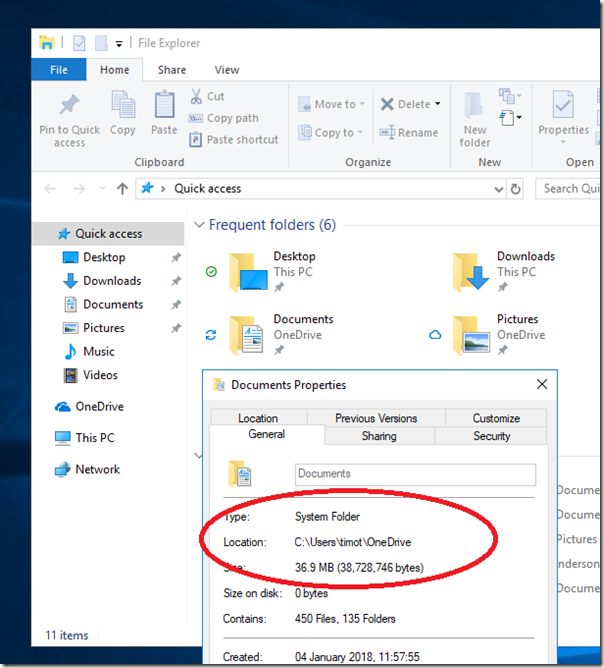Click the Refresh button
This screenshot has width=604, height=668.
click(515, 189)
